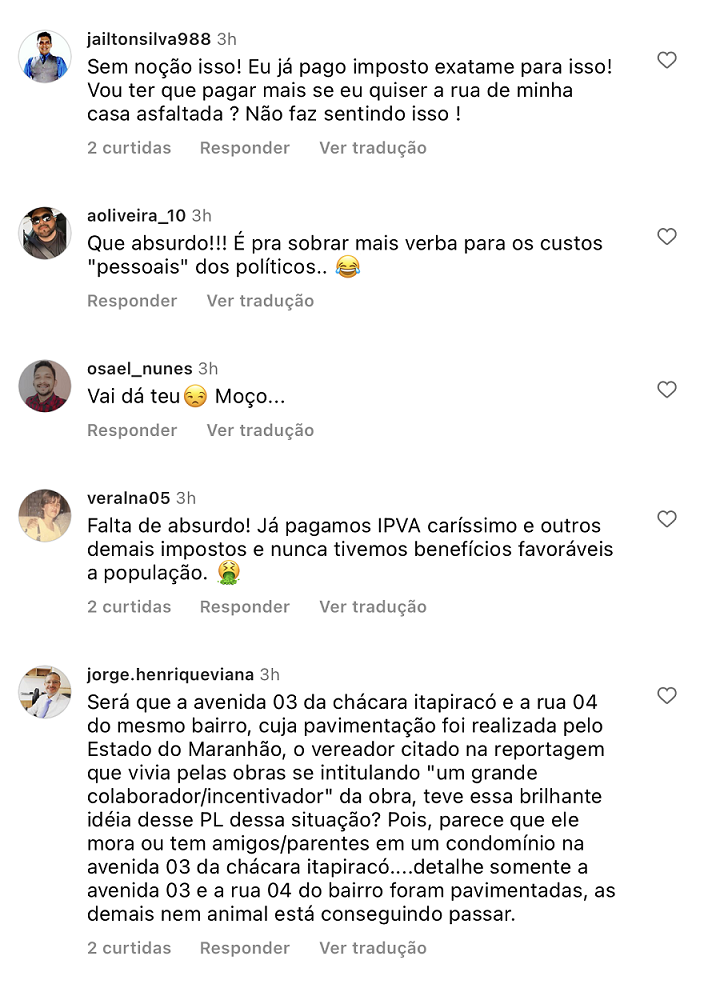Heart veralna05's comment about IPVA

[x=667, y=519]
